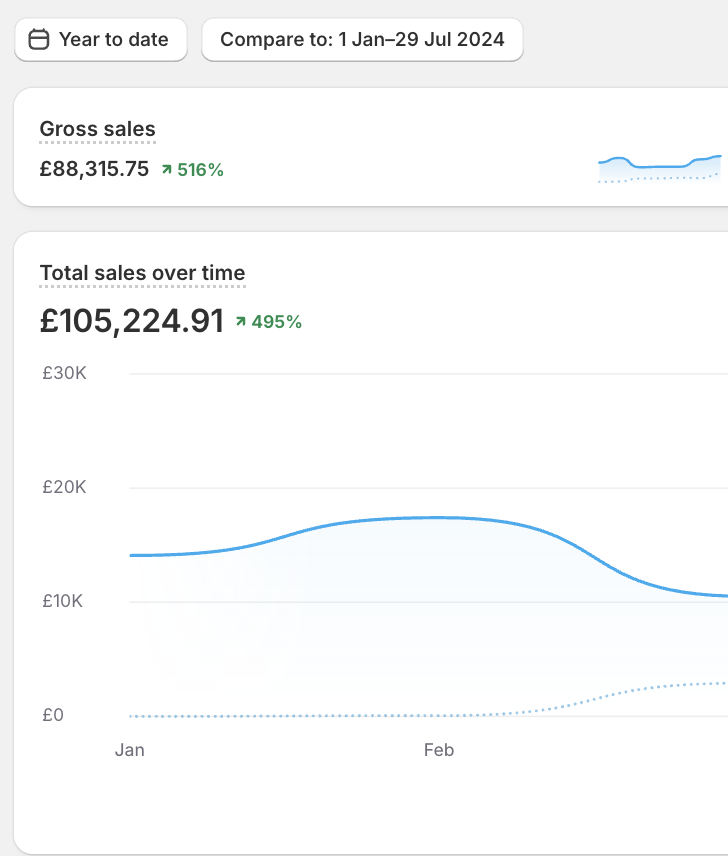The height and width of the screenshot is (856, 728).
Task: Select the £88,315.75 gross sales amount
Action: pyautogui.click(x=94, y=170)
